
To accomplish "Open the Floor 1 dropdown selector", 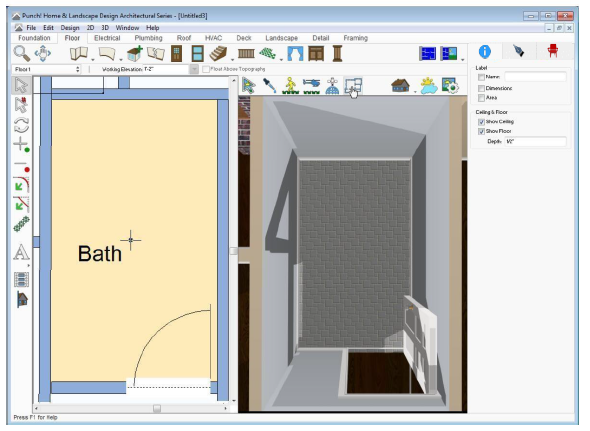I will coord(46,69).
